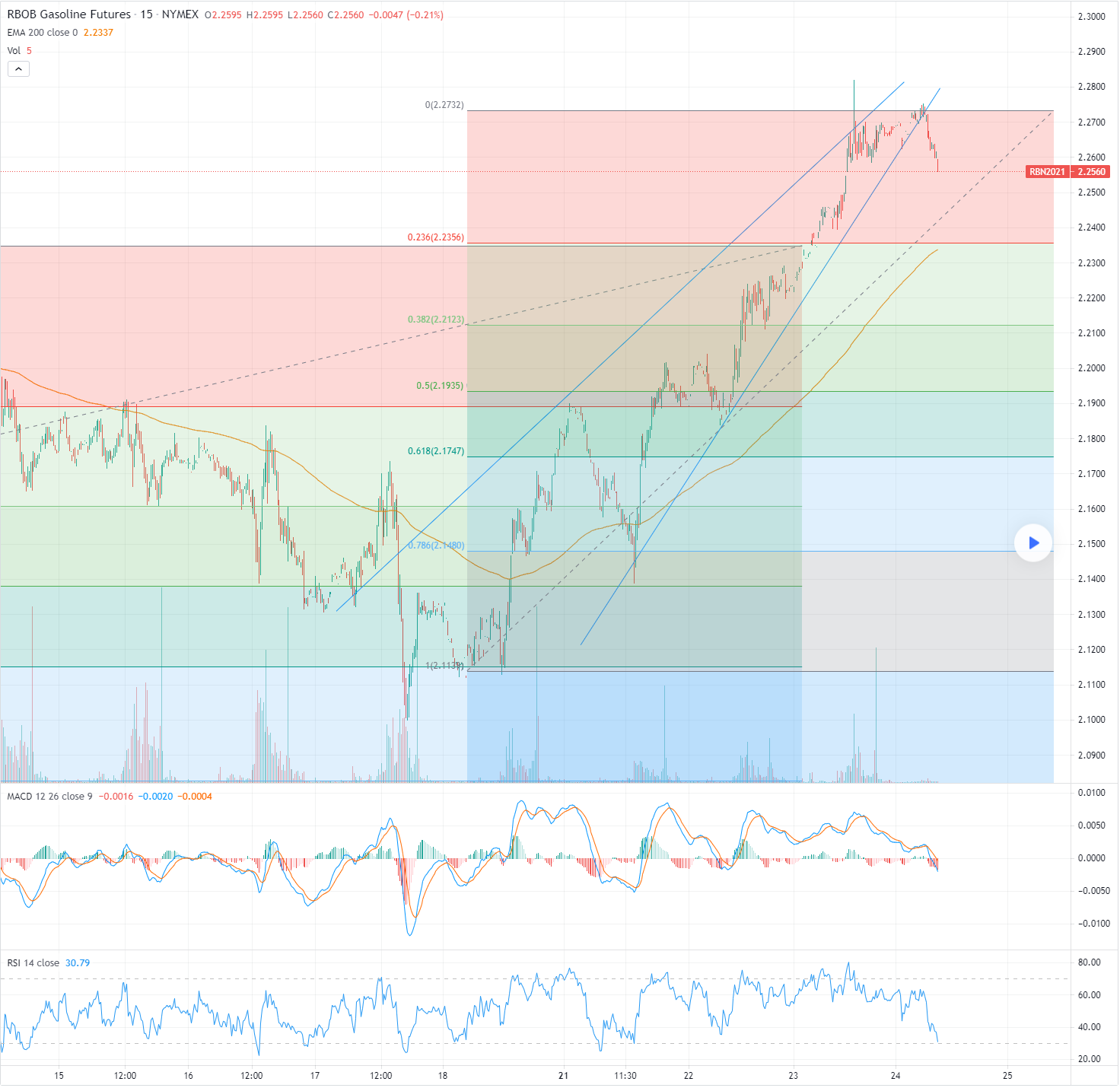Select the 0(2.2732) Fibonacci level label

444,105
